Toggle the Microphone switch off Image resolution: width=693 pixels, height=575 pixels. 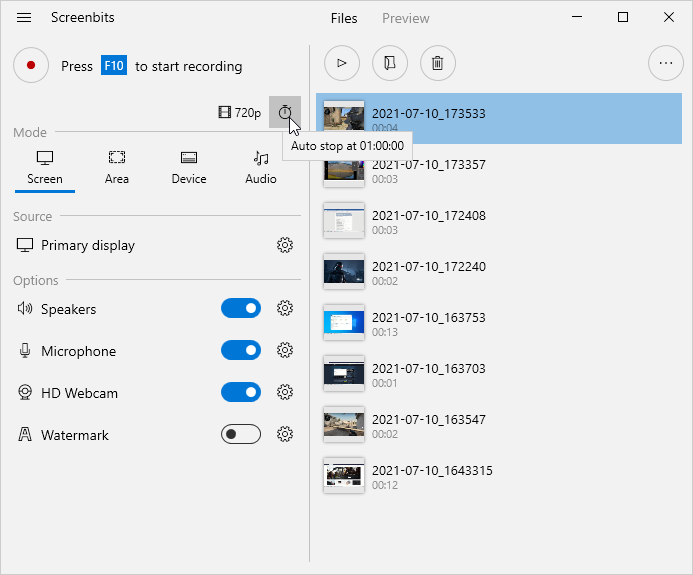point(241,350)
